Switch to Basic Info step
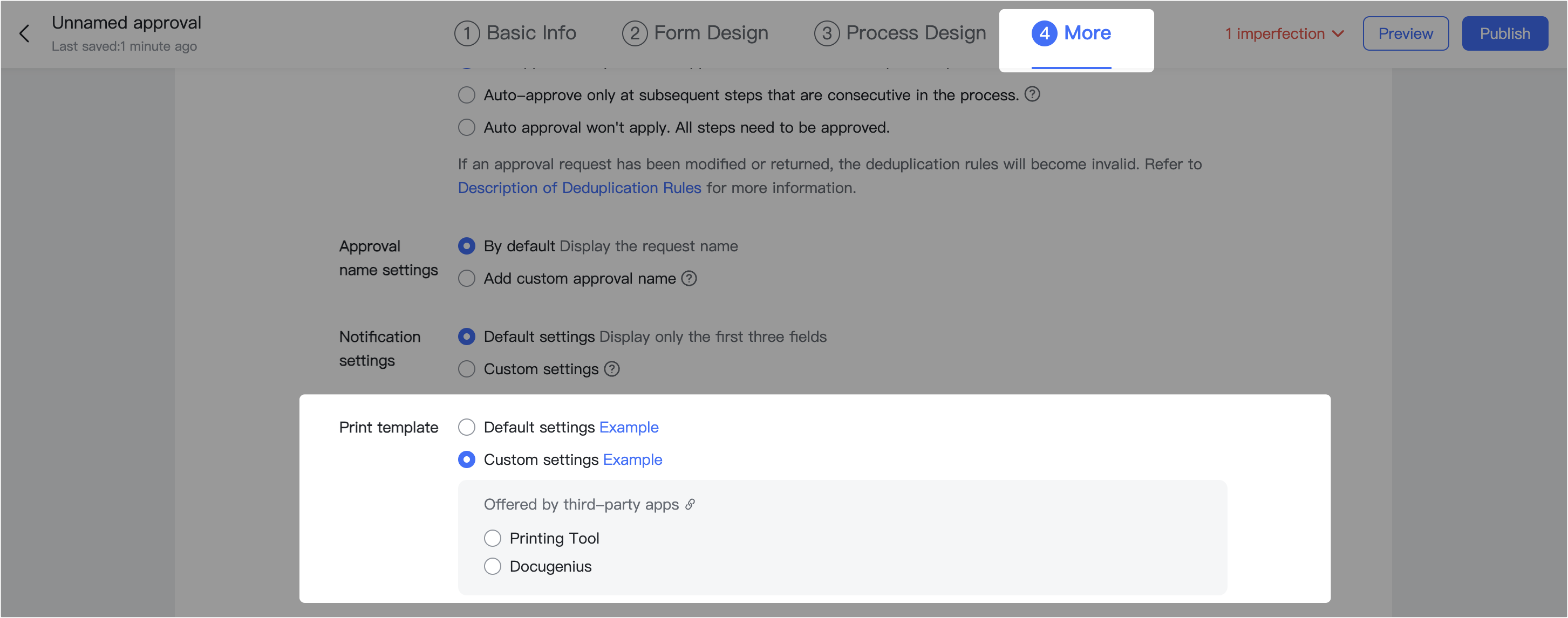Image resolution: width=1568 pixels, height=618 pixels. (x=515, y=33)
